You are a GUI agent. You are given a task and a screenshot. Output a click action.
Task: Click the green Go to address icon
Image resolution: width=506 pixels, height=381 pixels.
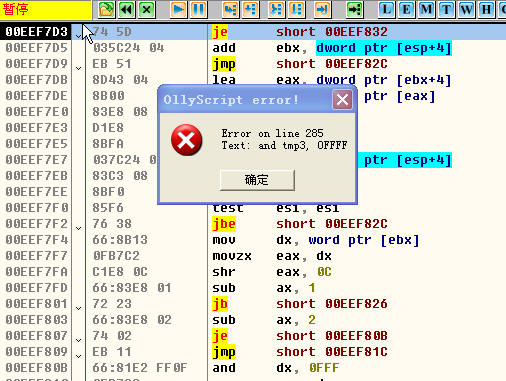tap(354, 9)
